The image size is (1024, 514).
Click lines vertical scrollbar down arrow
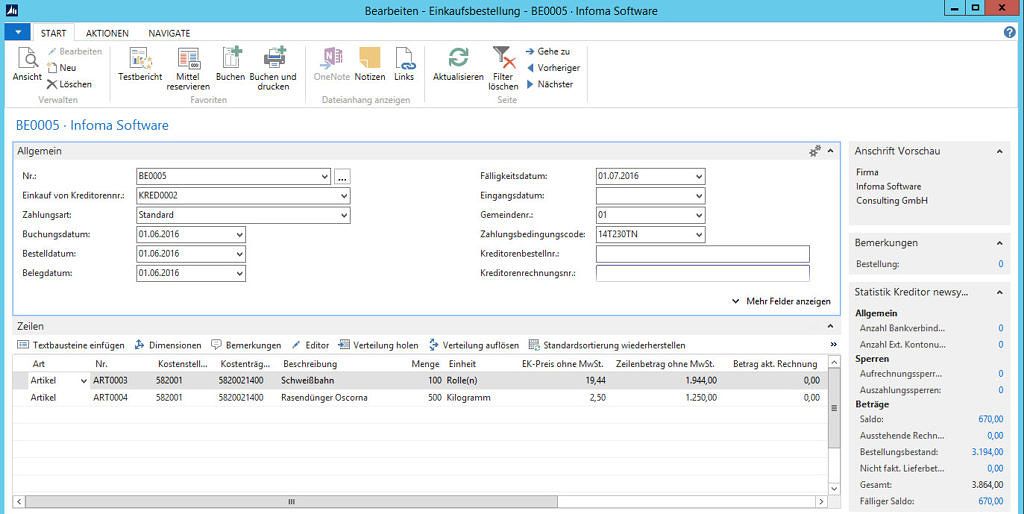(834, 489)
